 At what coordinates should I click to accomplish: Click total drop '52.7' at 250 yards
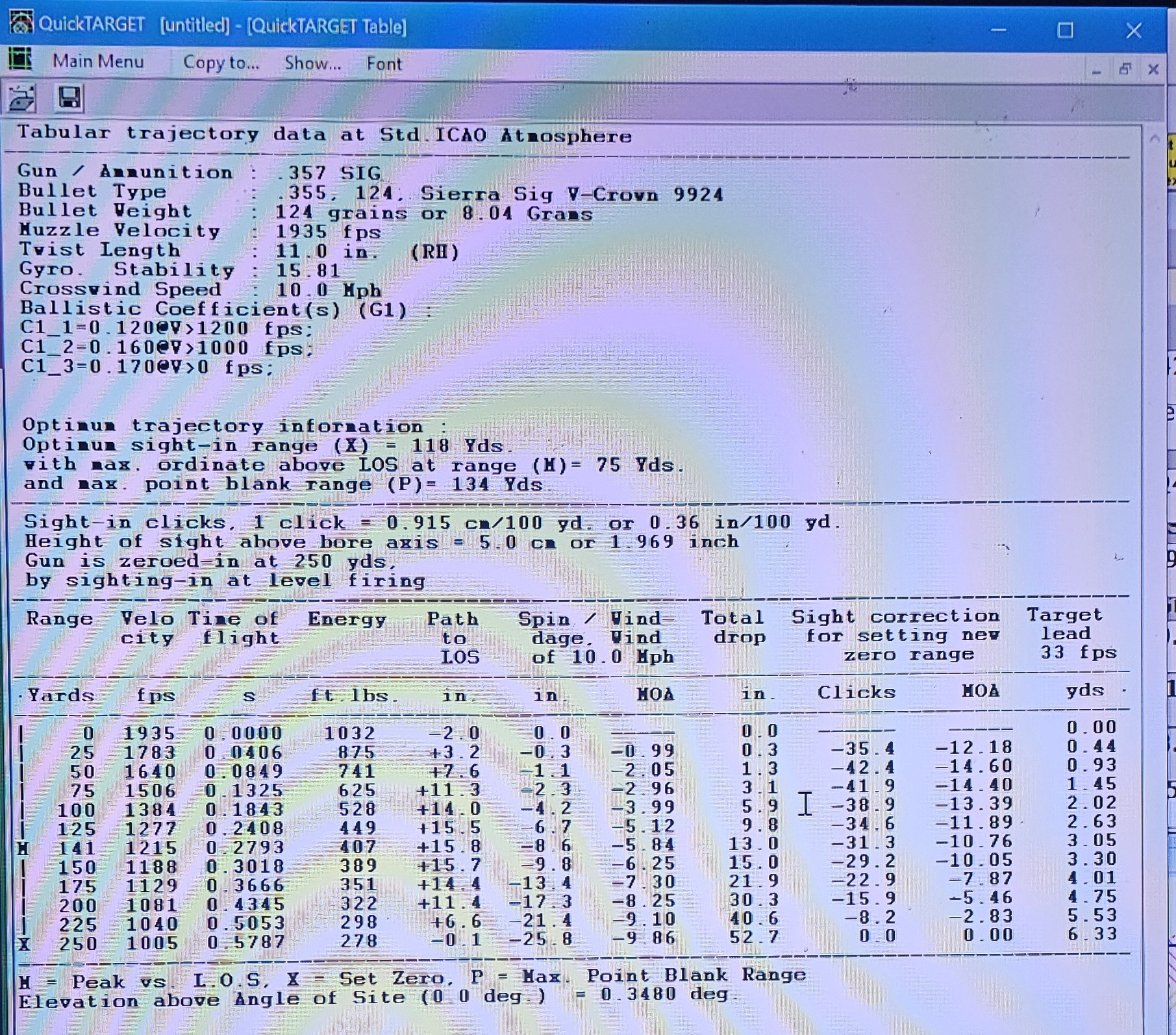click(753, 937)
